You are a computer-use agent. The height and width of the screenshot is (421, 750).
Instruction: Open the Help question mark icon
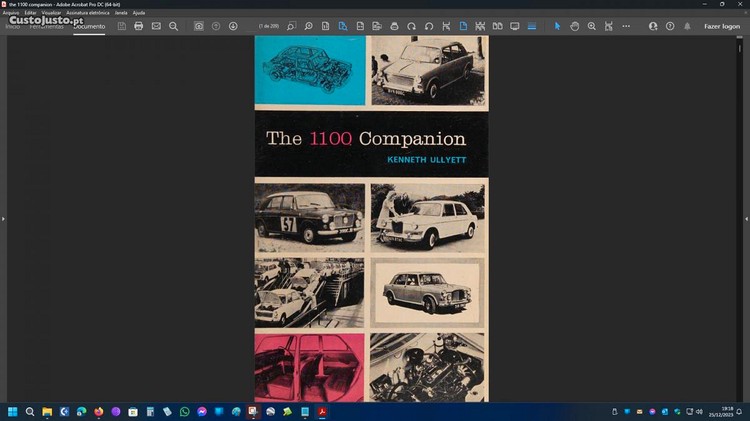coord(670,26)
